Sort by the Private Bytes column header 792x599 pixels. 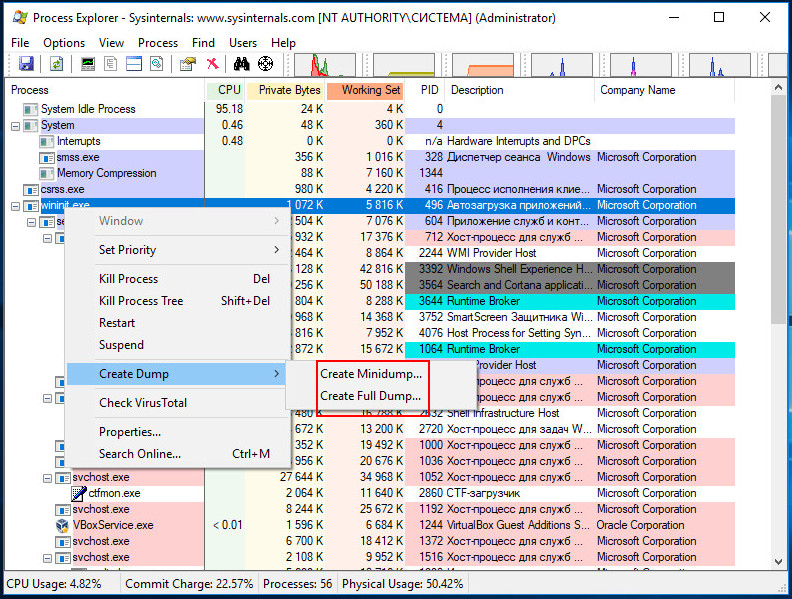coord(286,90)
